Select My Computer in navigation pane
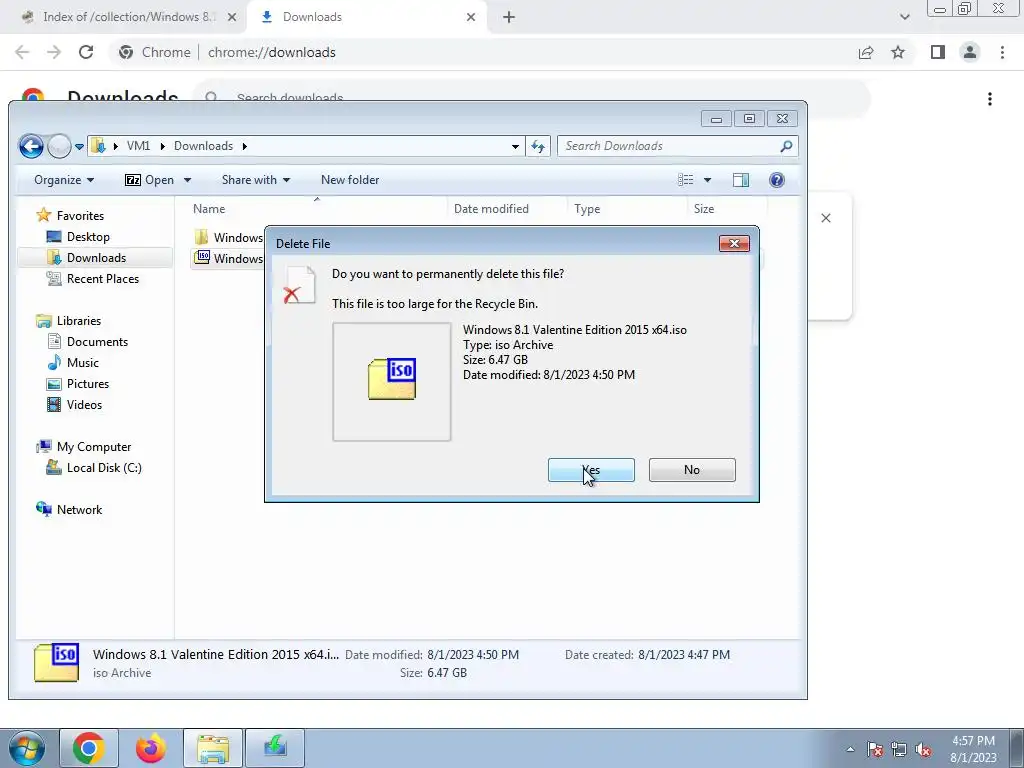The width and height of the screenshot is (1024, 768). point(93,447)
